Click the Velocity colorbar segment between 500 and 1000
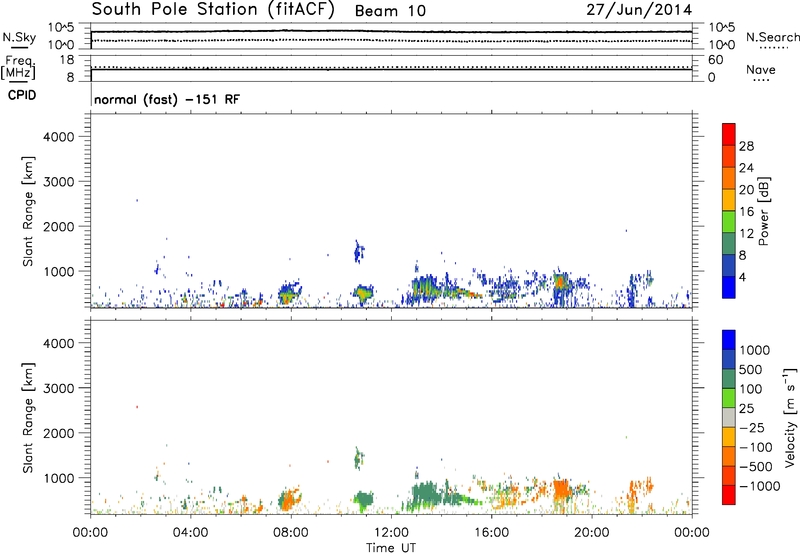800x554 pixels. click(x=729, y=359)
